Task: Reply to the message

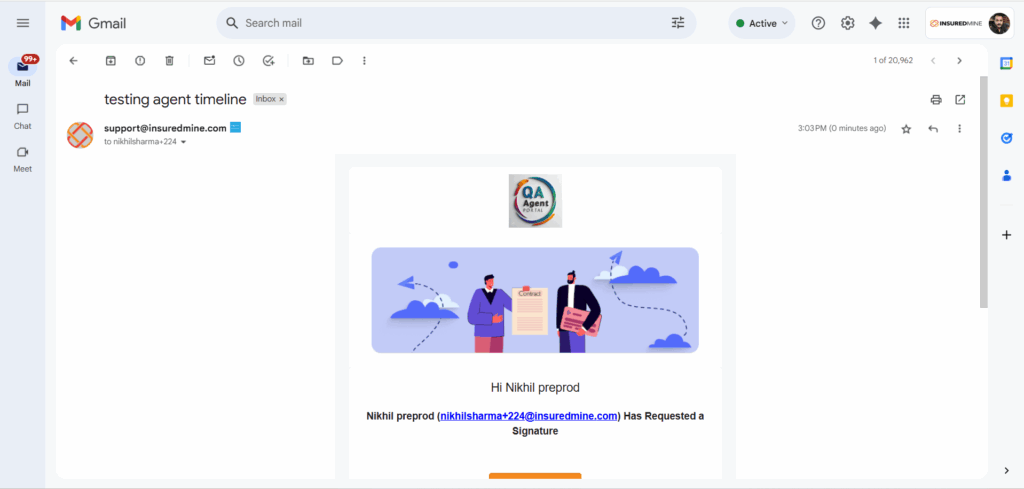Action: (x=933, y=129)
